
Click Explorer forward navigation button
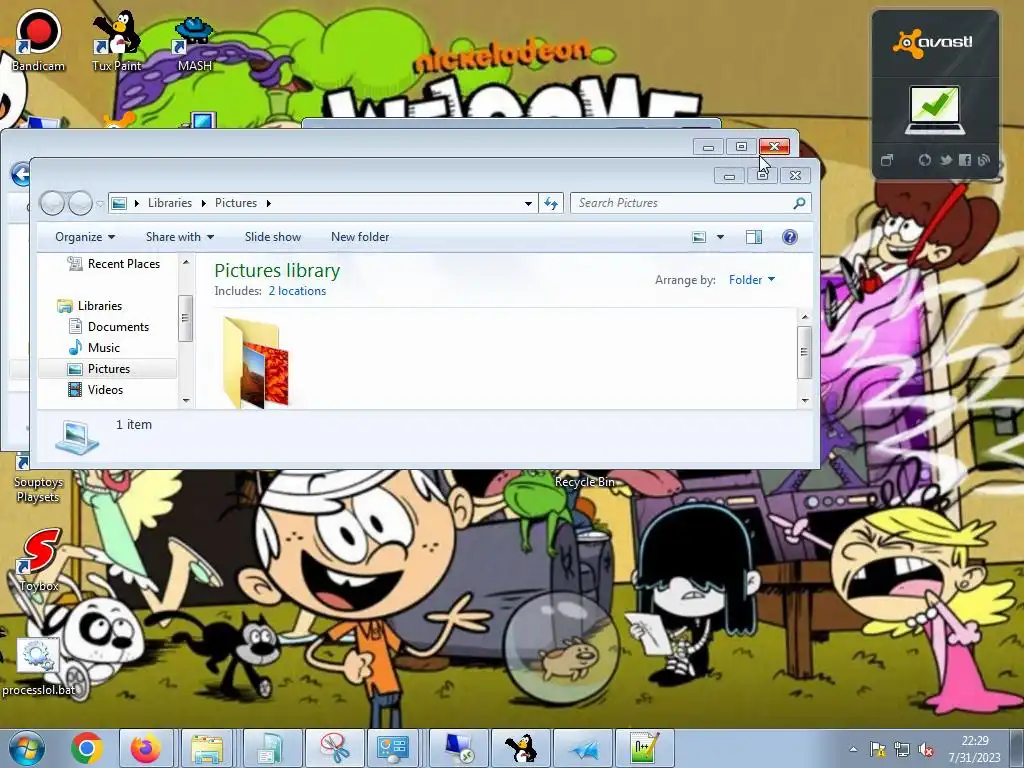pos(80,203)
